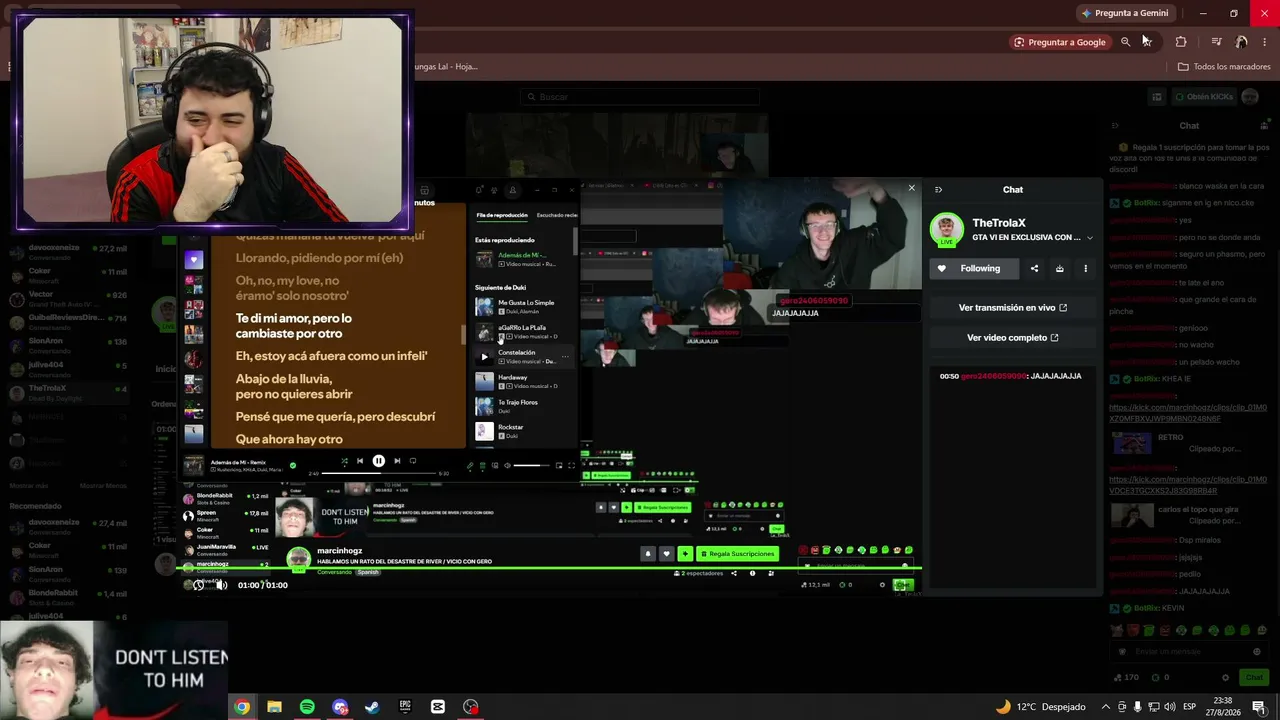Open the Chrome extensions puzzle icon

(x=1181, y=42)
